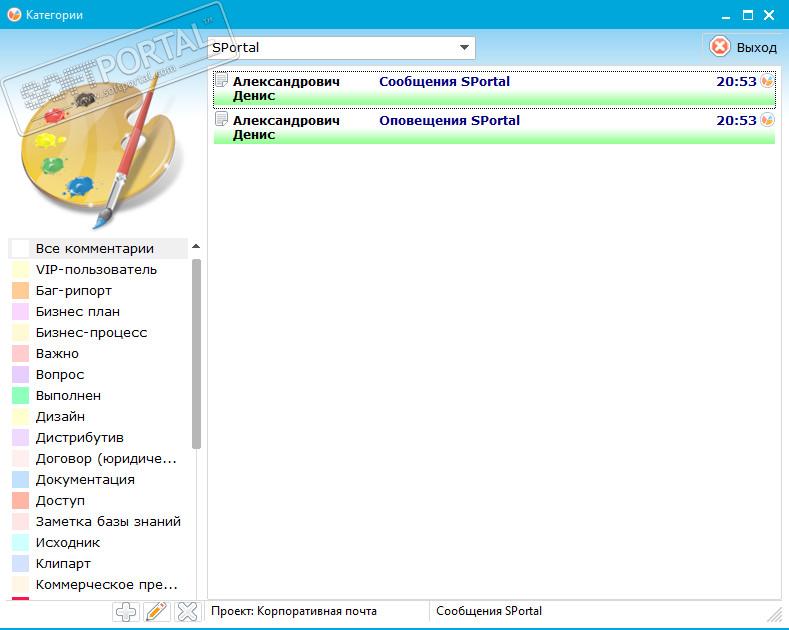Viewport: 789px width, 630px height.
Task: Minimize the Категории window
Action: tap(725, 16)
